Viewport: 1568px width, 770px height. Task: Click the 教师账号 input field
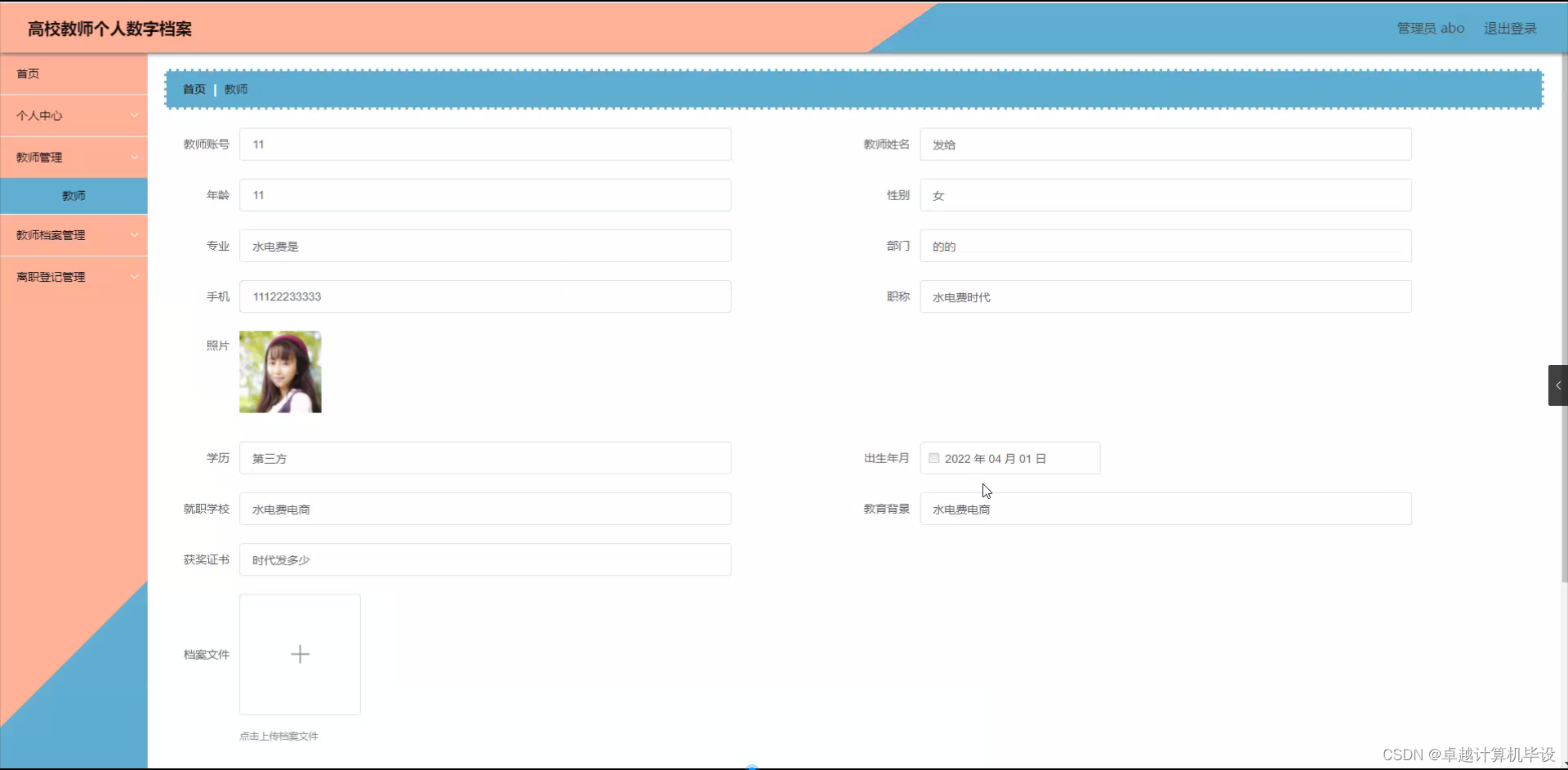(484, 144)
